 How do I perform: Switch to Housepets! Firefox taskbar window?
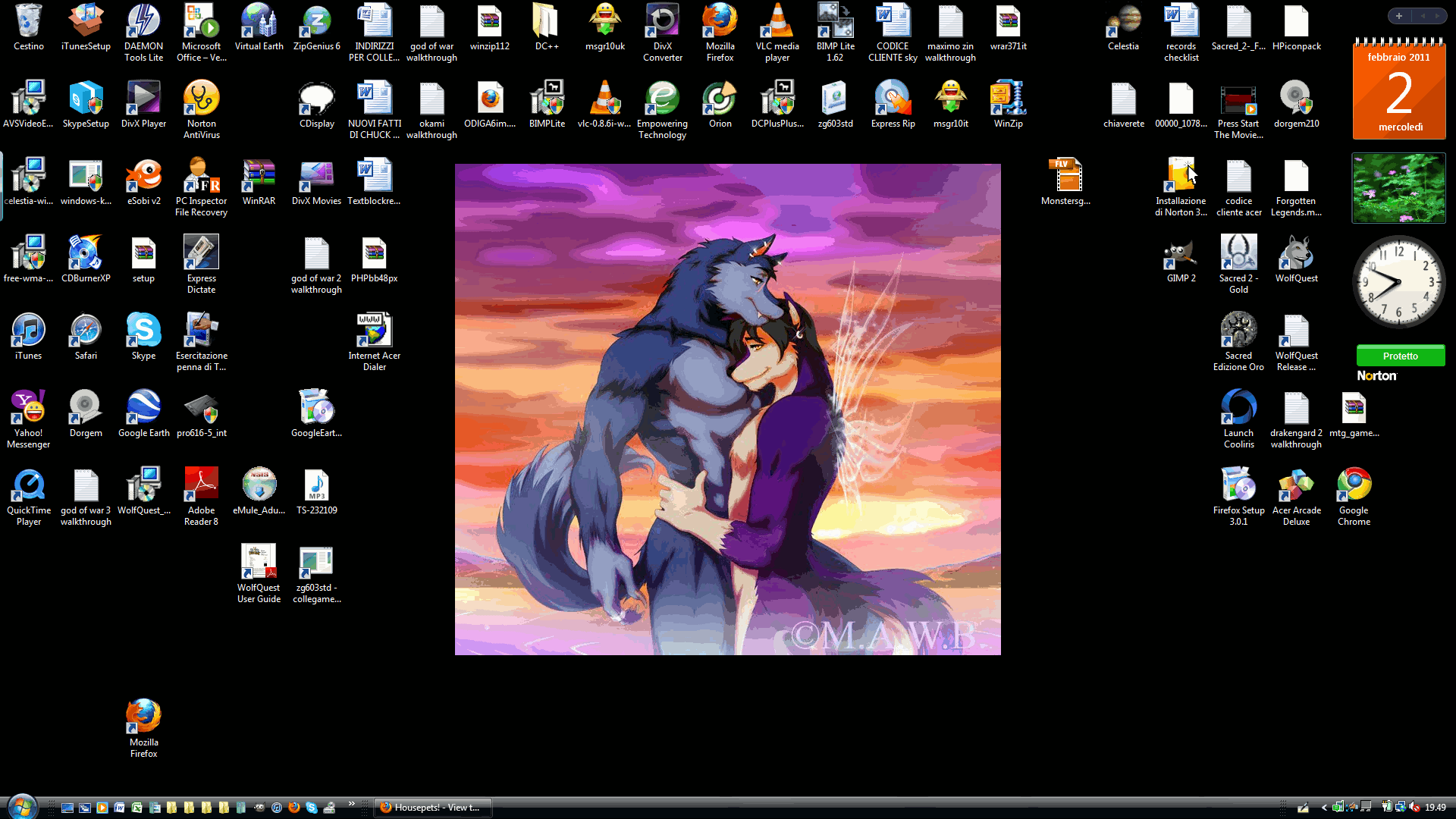(432, 808)
